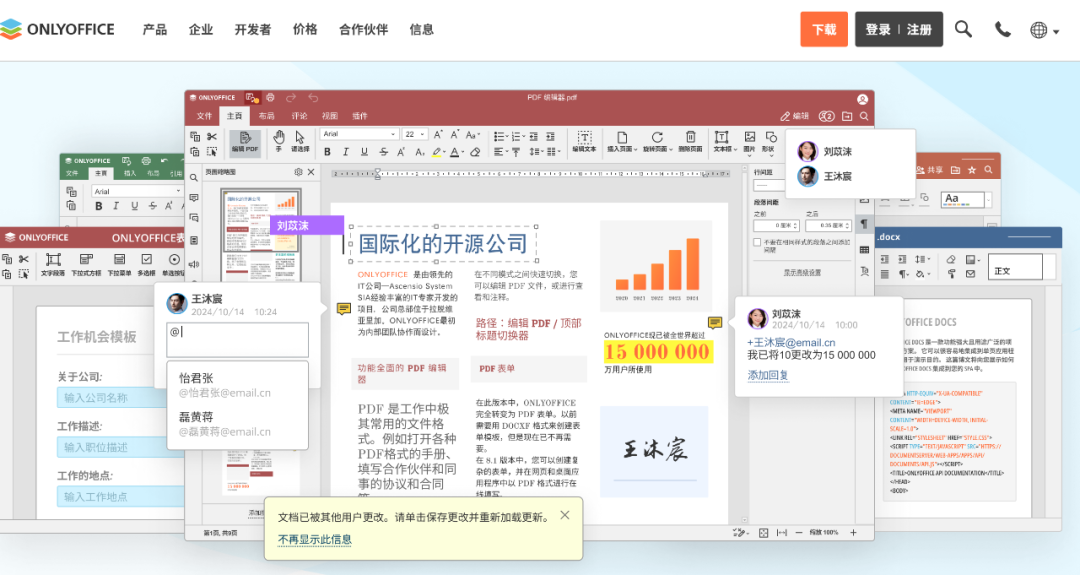This screenshot has width=1080, height=575.
Task: Dismiss the document changed notification
Action: 565,515
